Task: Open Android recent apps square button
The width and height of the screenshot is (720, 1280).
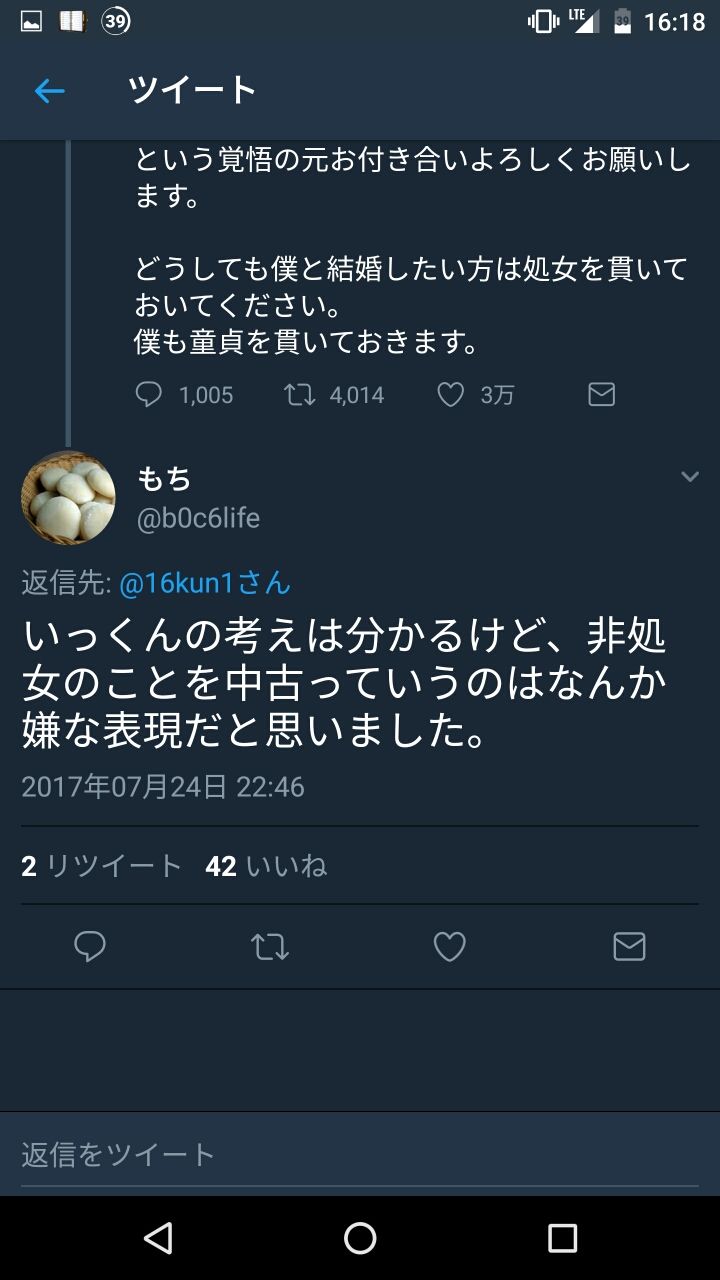Action: (x=562, y=1238)
